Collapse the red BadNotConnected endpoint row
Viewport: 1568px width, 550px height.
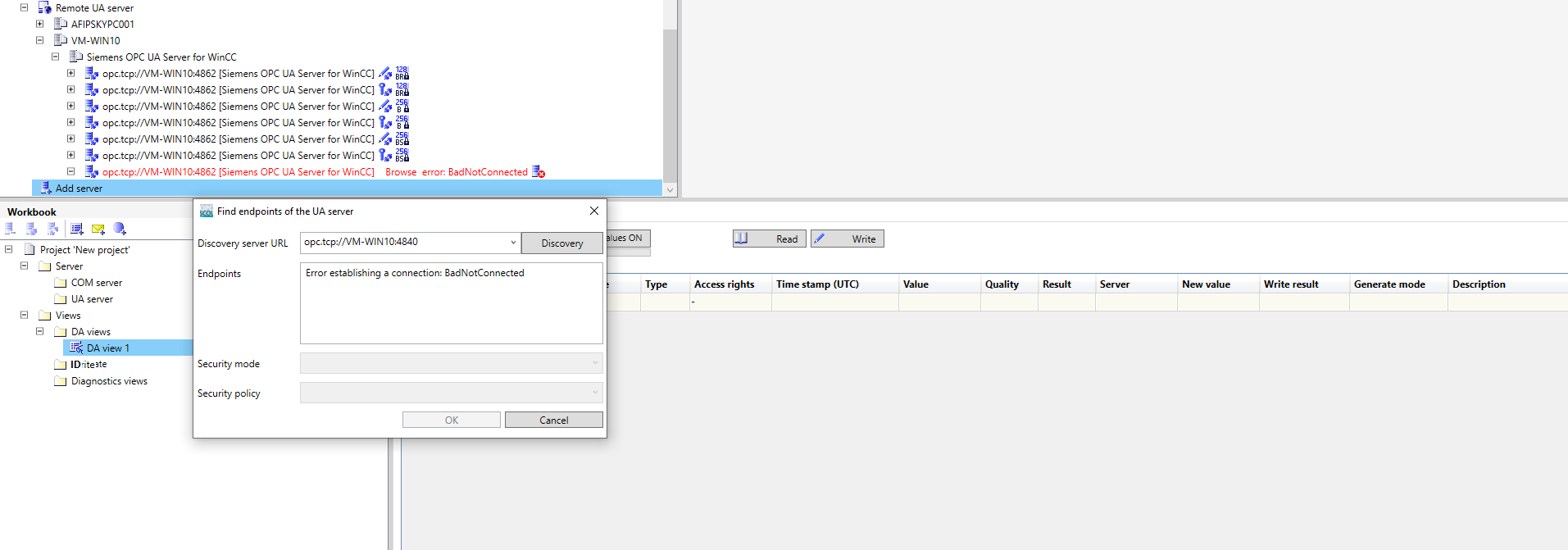[x=70, y=171]
